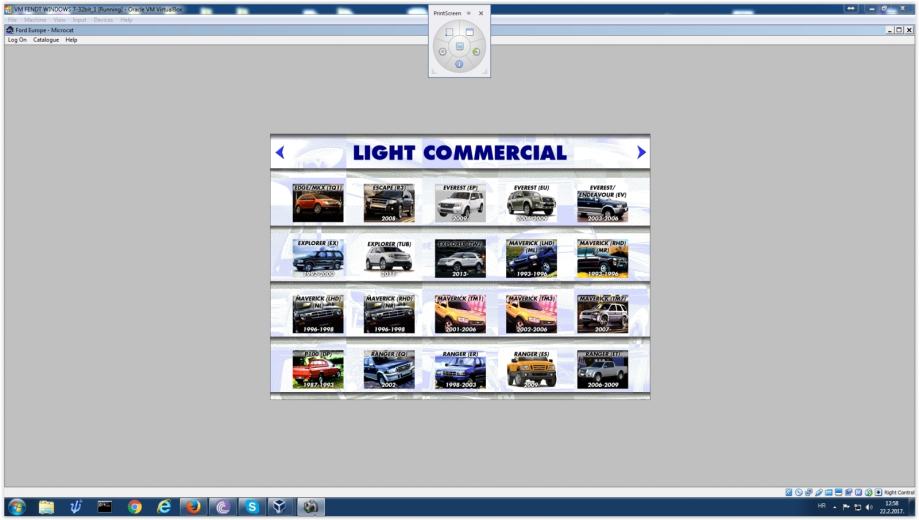Click the left arrow beside Light Commercial
Screen dimensions: 919x520
(x=280, y=153)
